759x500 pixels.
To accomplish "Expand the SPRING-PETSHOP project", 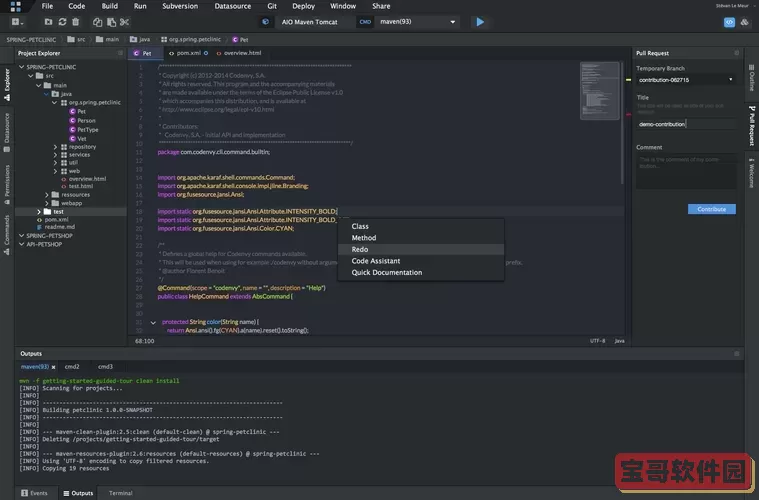I will pos(21,236).
